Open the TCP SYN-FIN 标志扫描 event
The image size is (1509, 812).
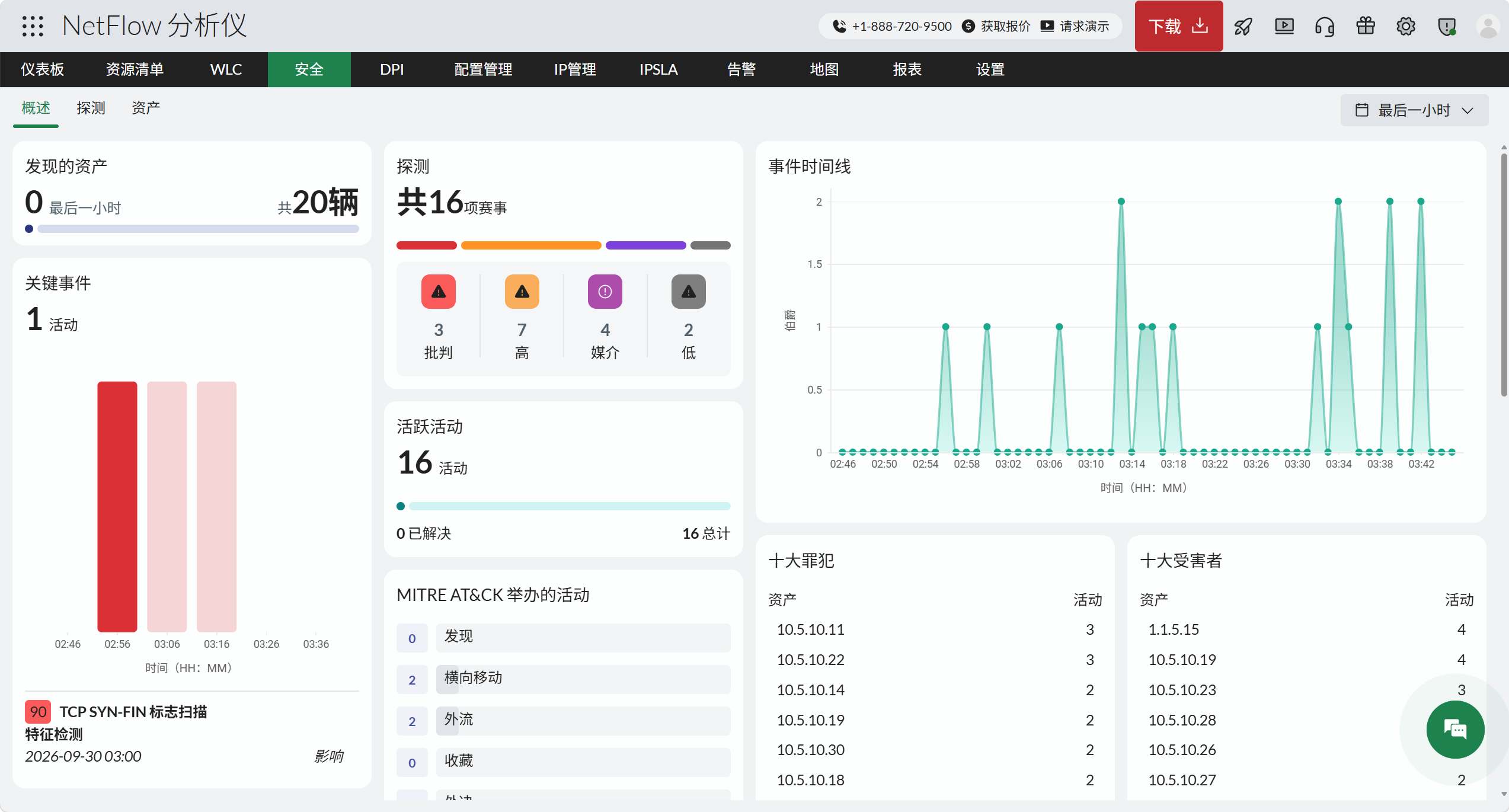133,712
